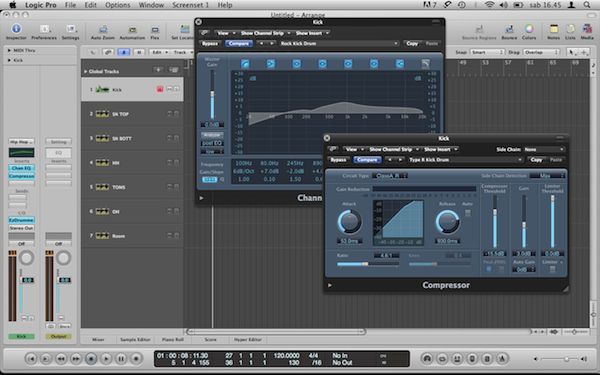Click the Wi-Fi icon in menu bar
The width and height of the screenshot is (600, 375).
pos(489,5)
